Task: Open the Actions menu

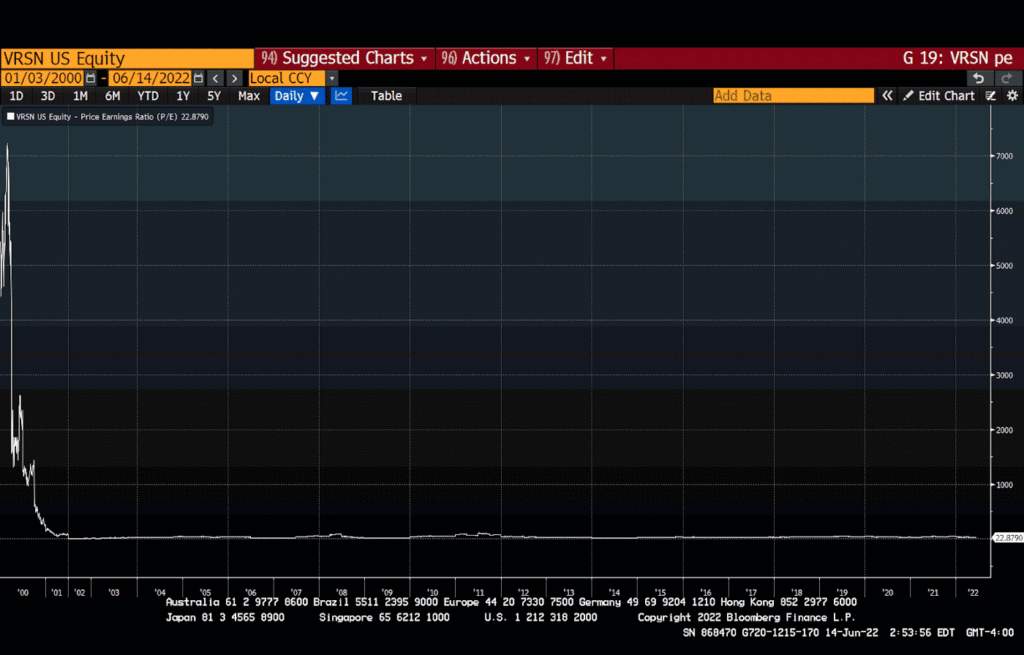Action: tap(486, 58)
